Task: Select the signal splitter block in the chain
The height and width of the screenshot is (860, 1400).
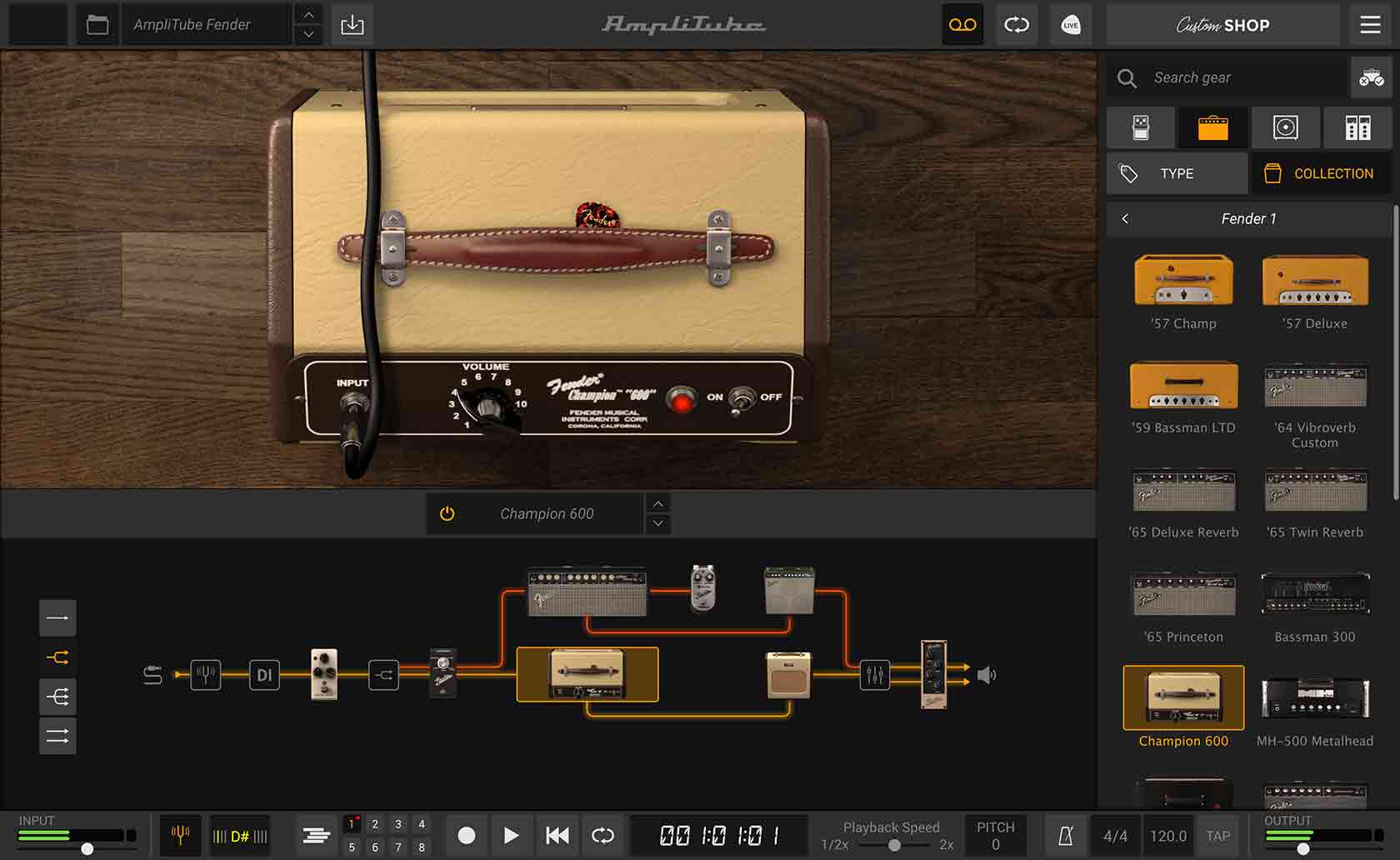Action: [383, 674]
